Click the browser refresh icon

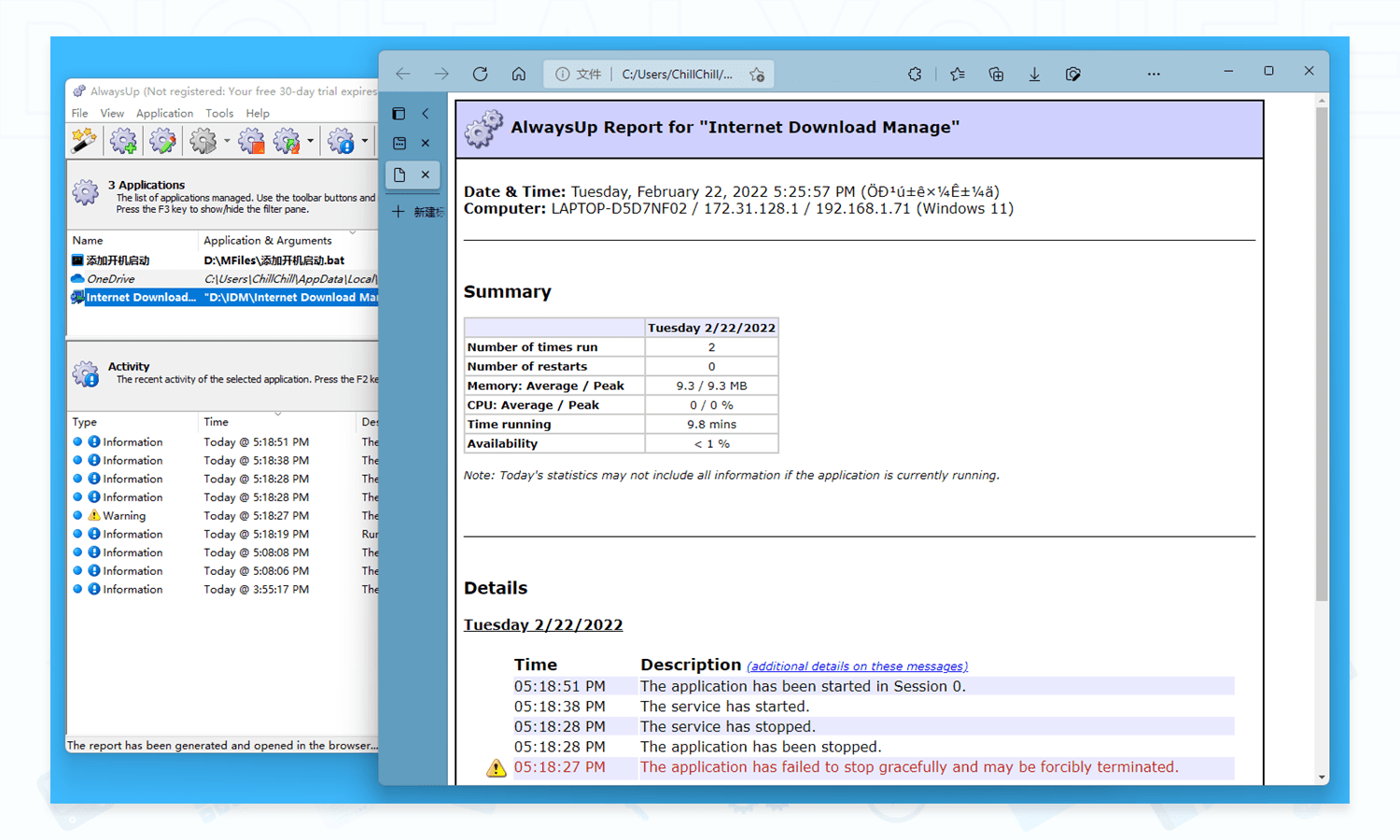coord(480,74)
